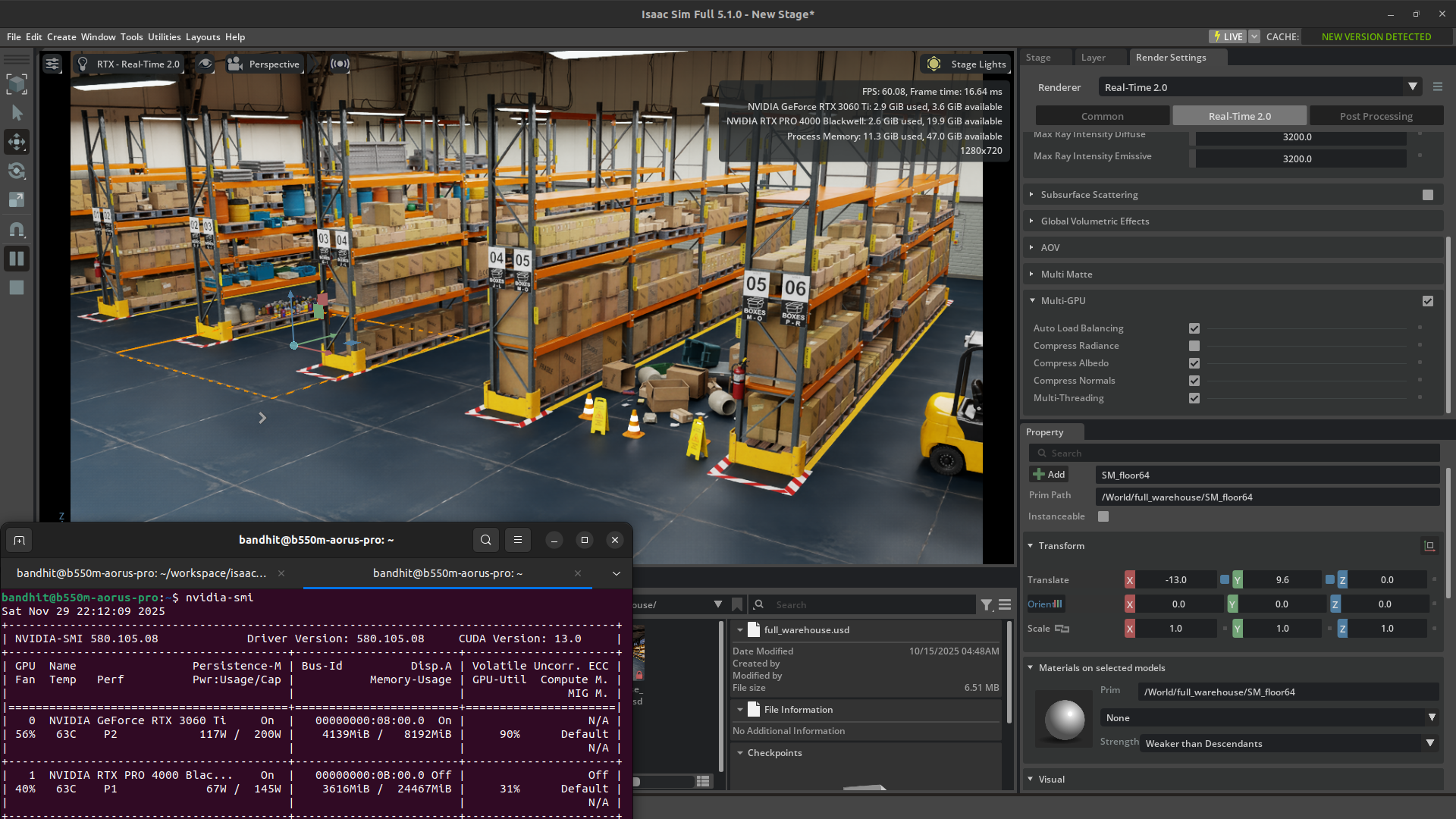Switch to the Post Processing tab
The height and width of the screenshot is (819, 1456).
(1376, 116)
